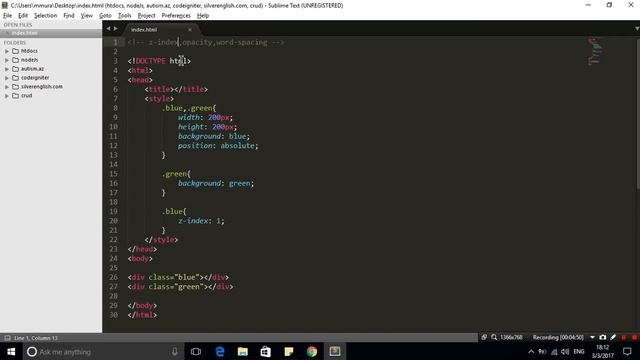This screenshot has width=640, height=360.
Task: Open the volume control icon
Action: (x=565, y=351)
